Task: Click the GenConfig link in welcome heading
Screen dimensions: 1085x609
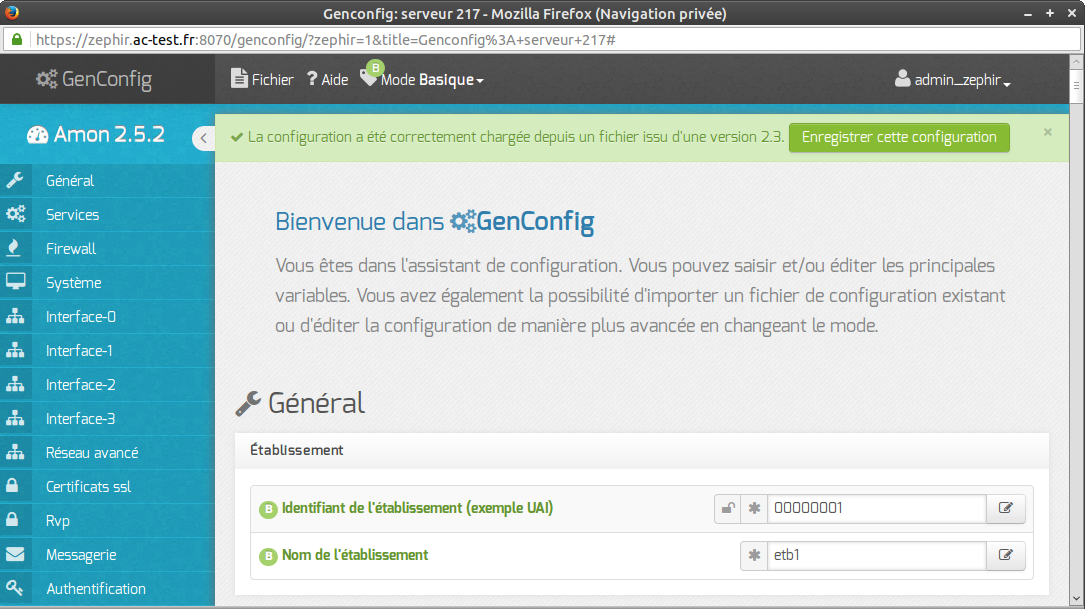Action: (x=522, y=221)
